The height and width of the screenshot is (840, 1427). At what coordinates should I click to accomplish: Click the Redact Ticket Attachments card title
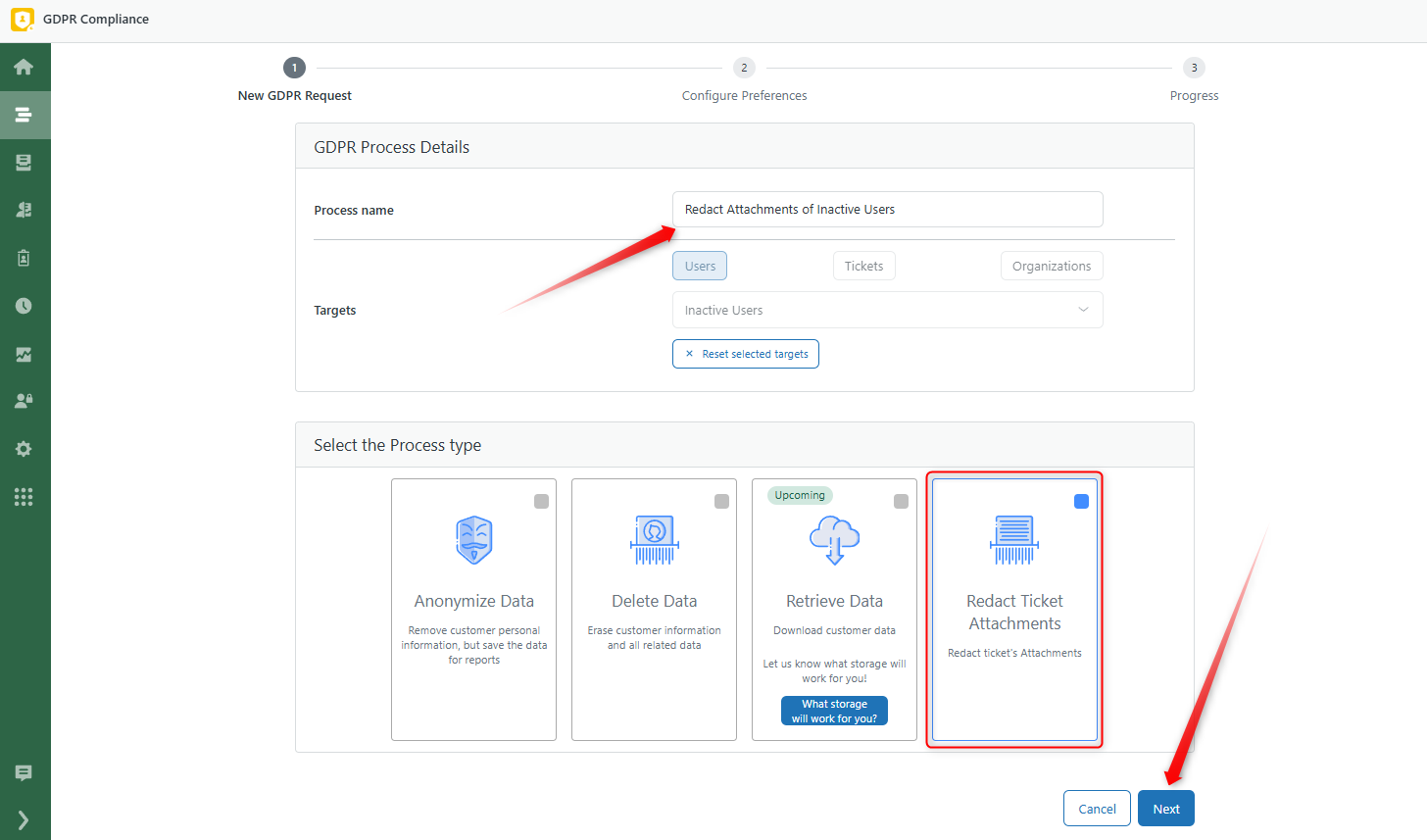click(x=1014, y=612)
